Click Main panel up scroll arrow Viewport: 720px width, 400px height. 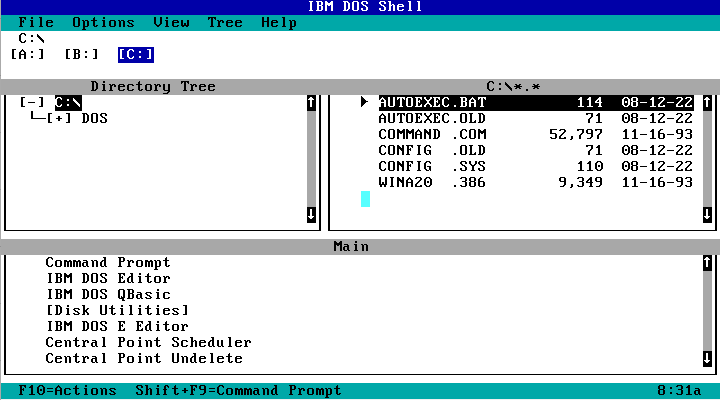click(707, 263)
